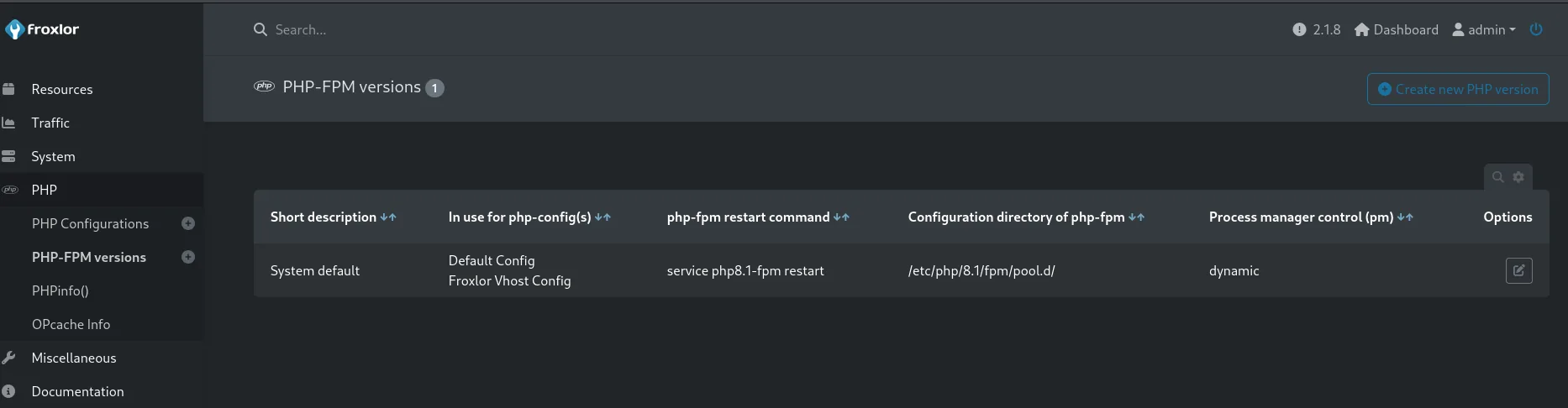The height and width of the screenshot is (408, 1568).
Task: Click the dynamic pm value cell
Action: [1234, 270]
